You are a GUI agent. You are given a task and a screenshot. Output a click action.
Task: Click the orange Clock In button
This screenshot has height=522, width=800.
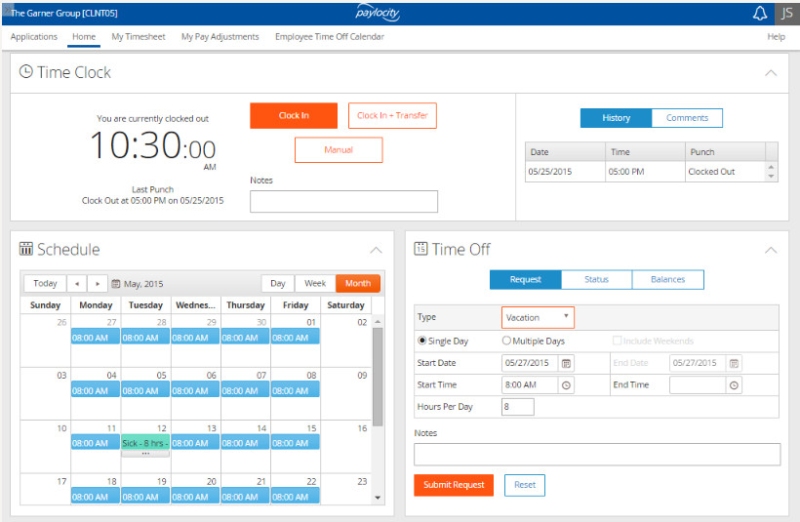click(294, 116)
